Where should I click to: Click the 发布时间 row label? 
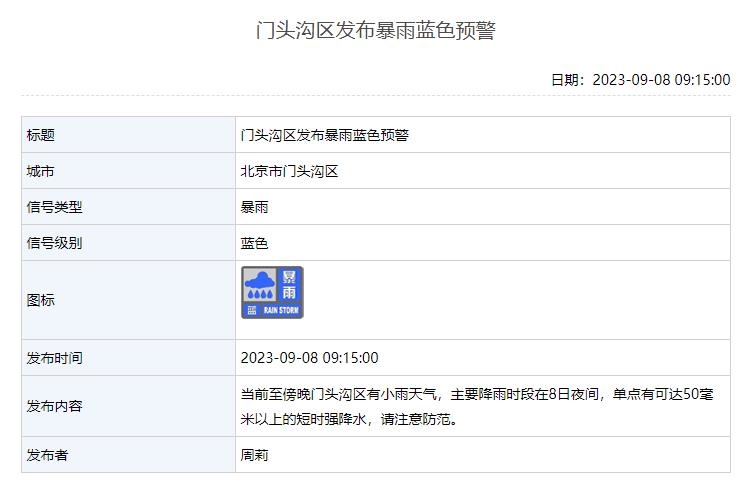click(x=54, y=358)
